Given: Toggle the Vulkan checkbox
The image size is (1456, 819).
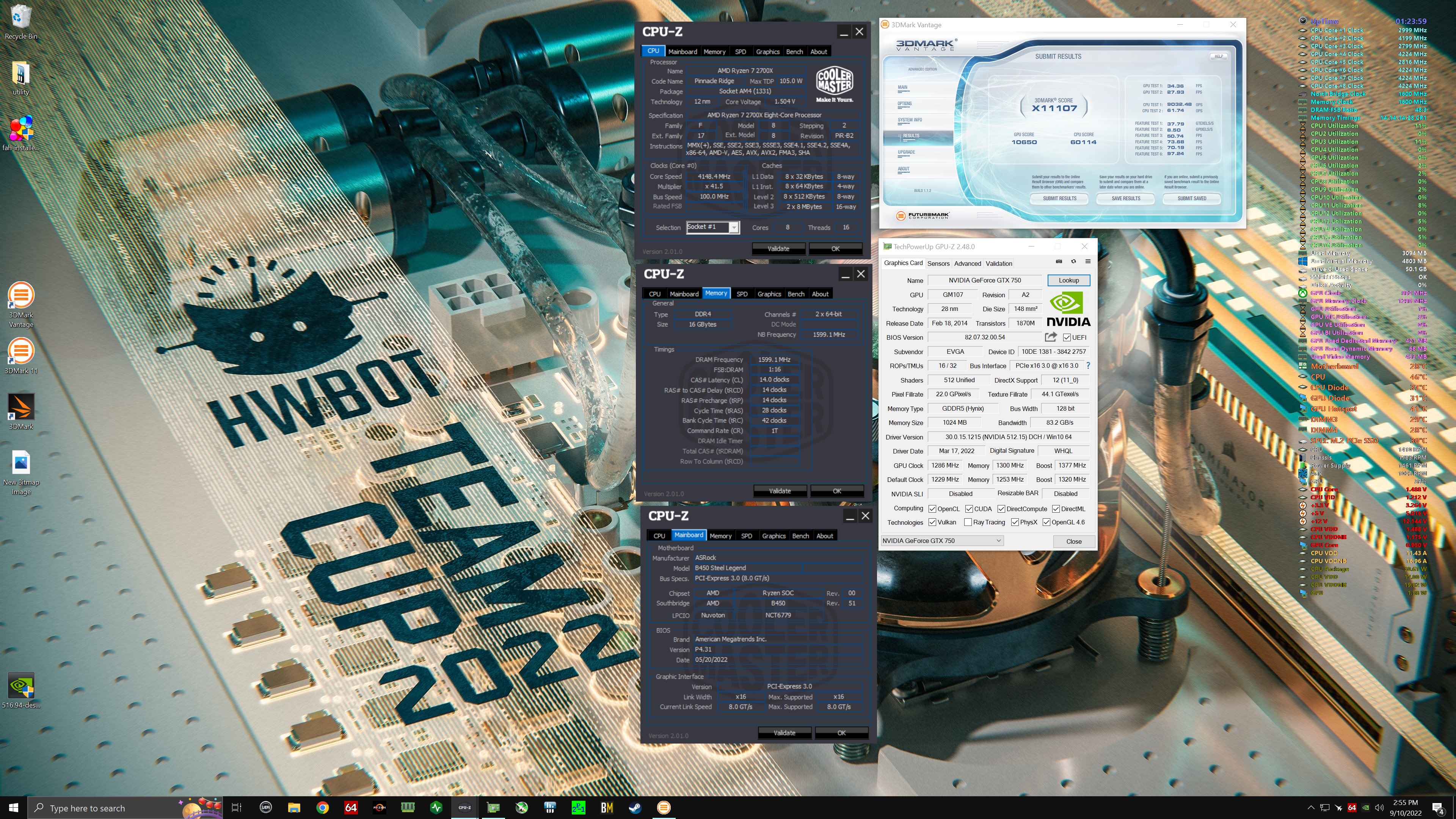Looking at the screenshot, I should 933,522.
